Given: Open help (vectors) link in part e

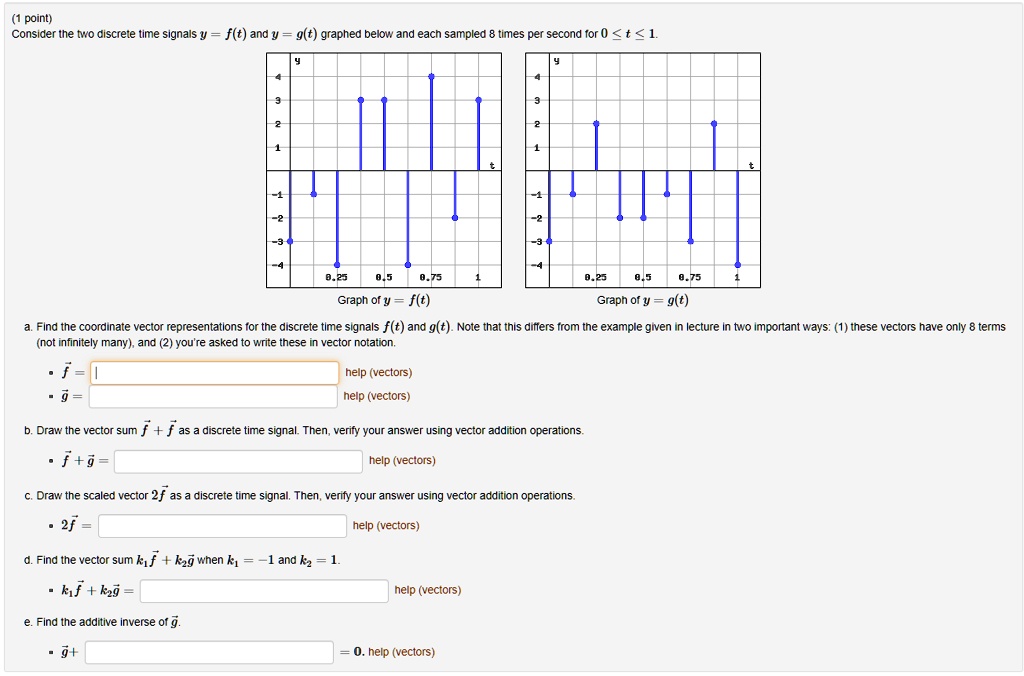Looking at the screenshot, I should pos(404,652).
